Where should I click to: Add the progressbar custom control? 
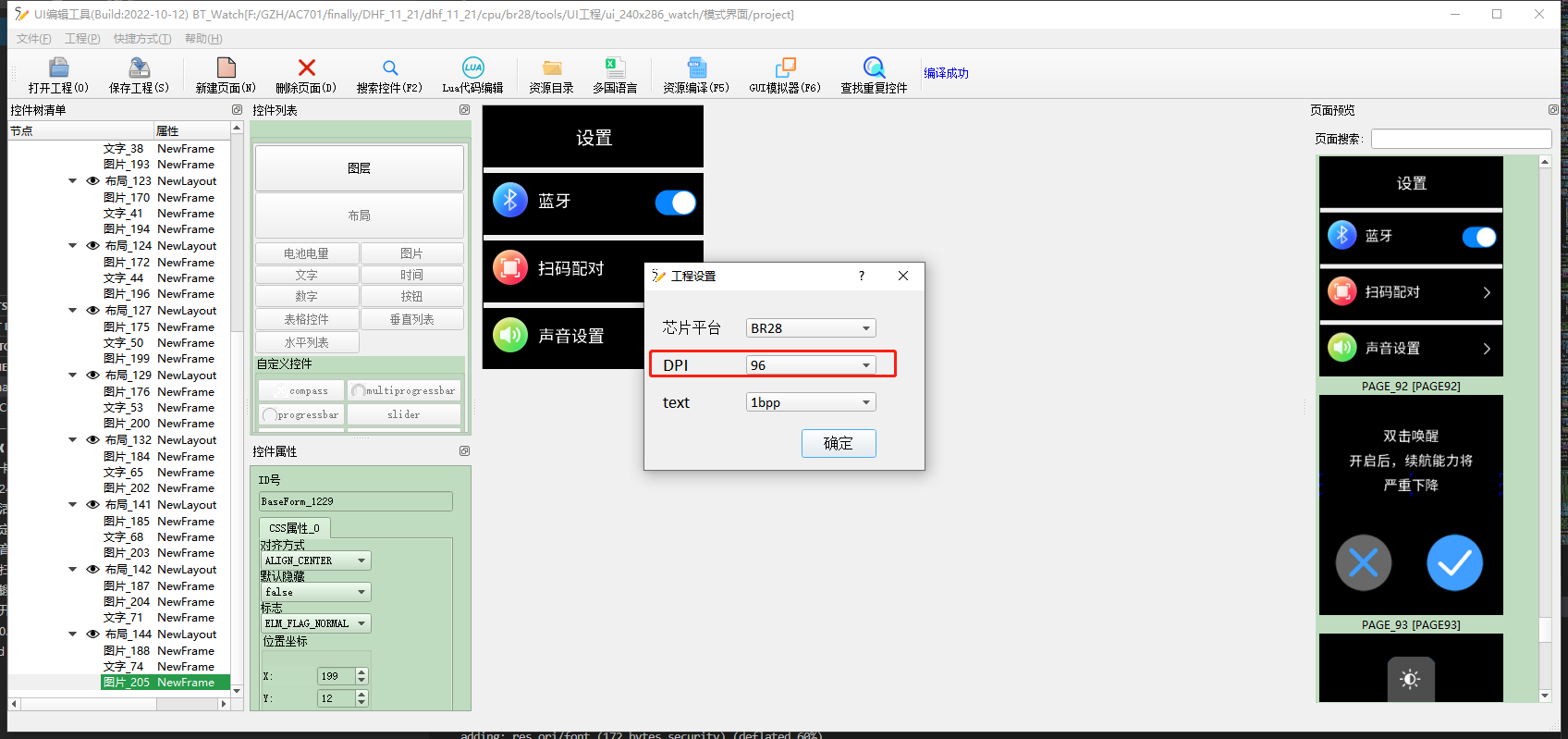click(x=301, y=414)
